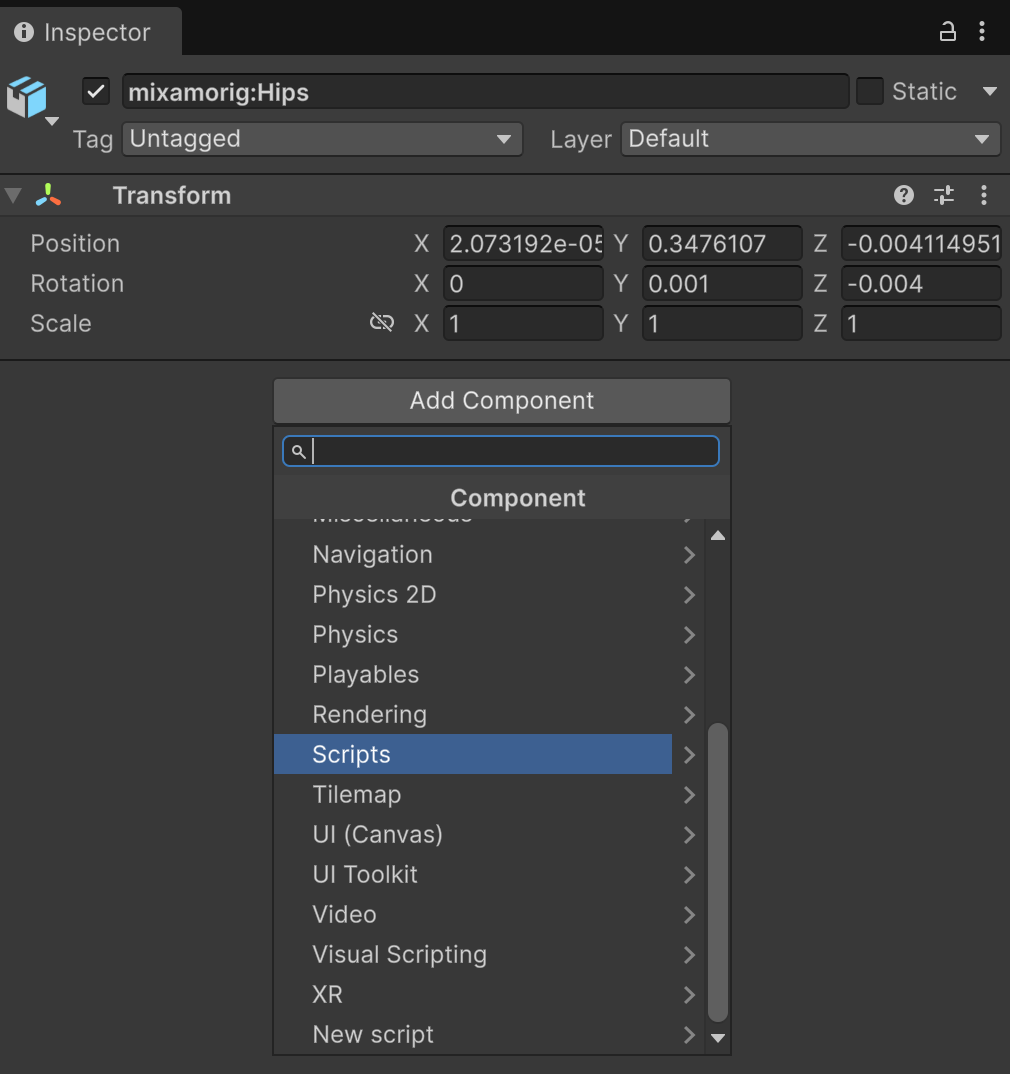Collapse the Transform component foldout
1010x1074 pixels.
pyautogui.click(x=13, y=195)
